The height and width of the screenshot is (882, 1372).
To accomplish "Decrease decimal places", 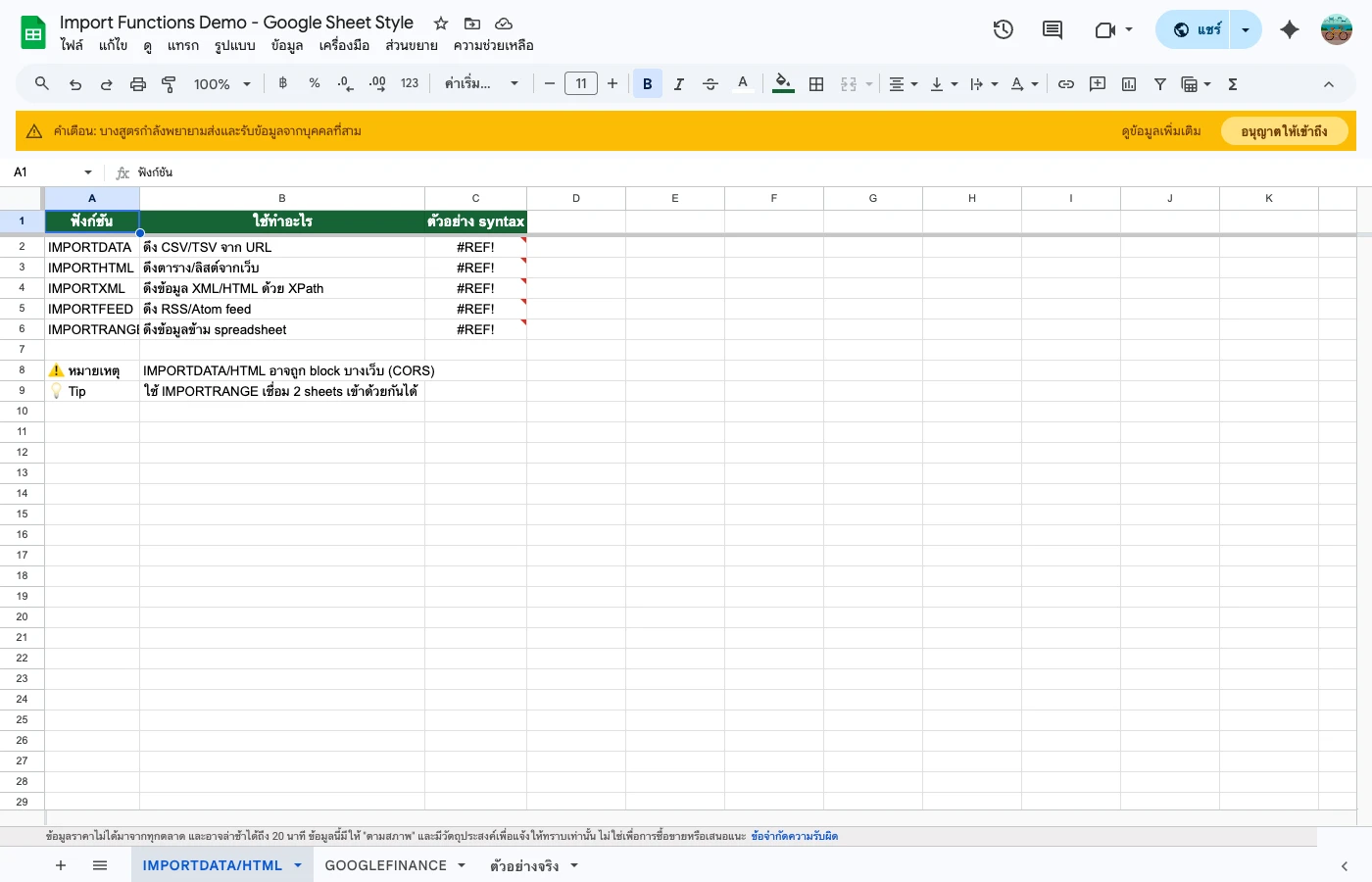I will point(345,83).
